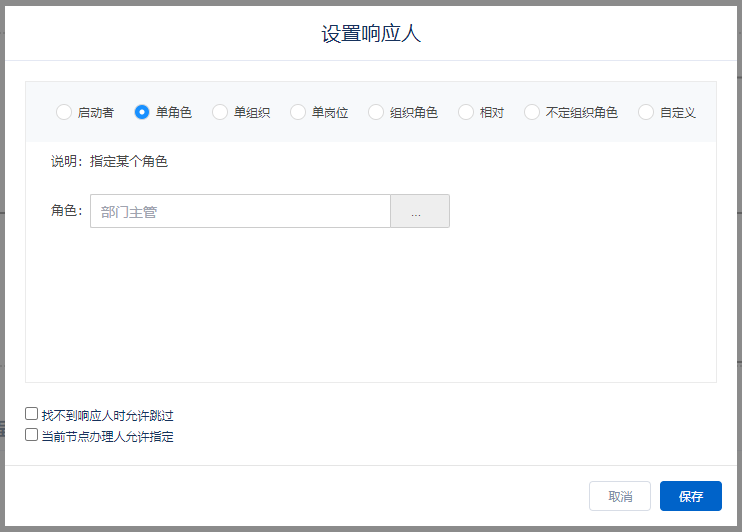Select the 相对 radio button

coord(466,112)
